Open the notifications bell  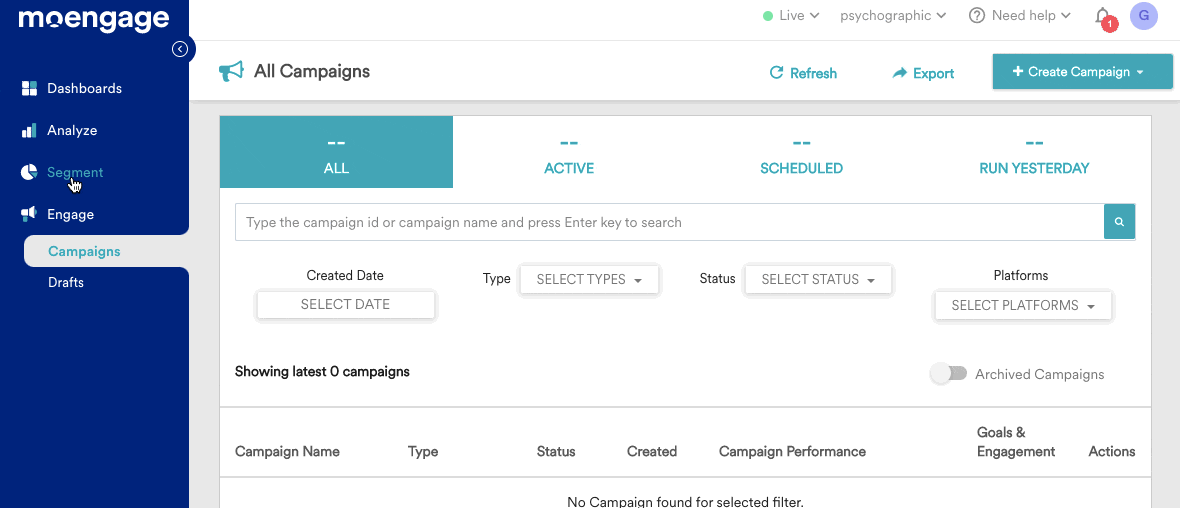[x=1103, y=17]
